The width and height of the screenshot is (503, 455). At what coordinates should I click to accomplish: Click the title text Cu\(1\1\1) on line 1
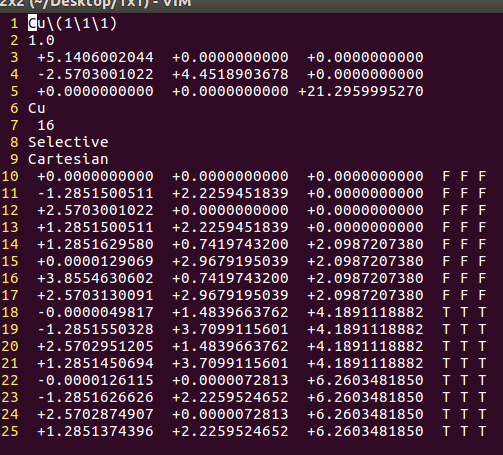coord(73,23)
